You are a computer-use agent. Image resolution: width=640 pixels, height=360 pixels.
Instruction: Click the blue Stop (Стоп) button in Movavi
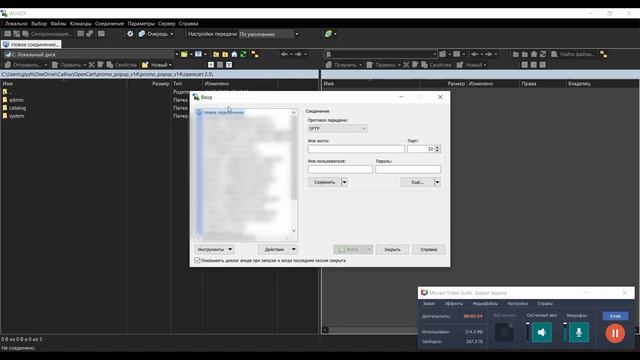615,316
